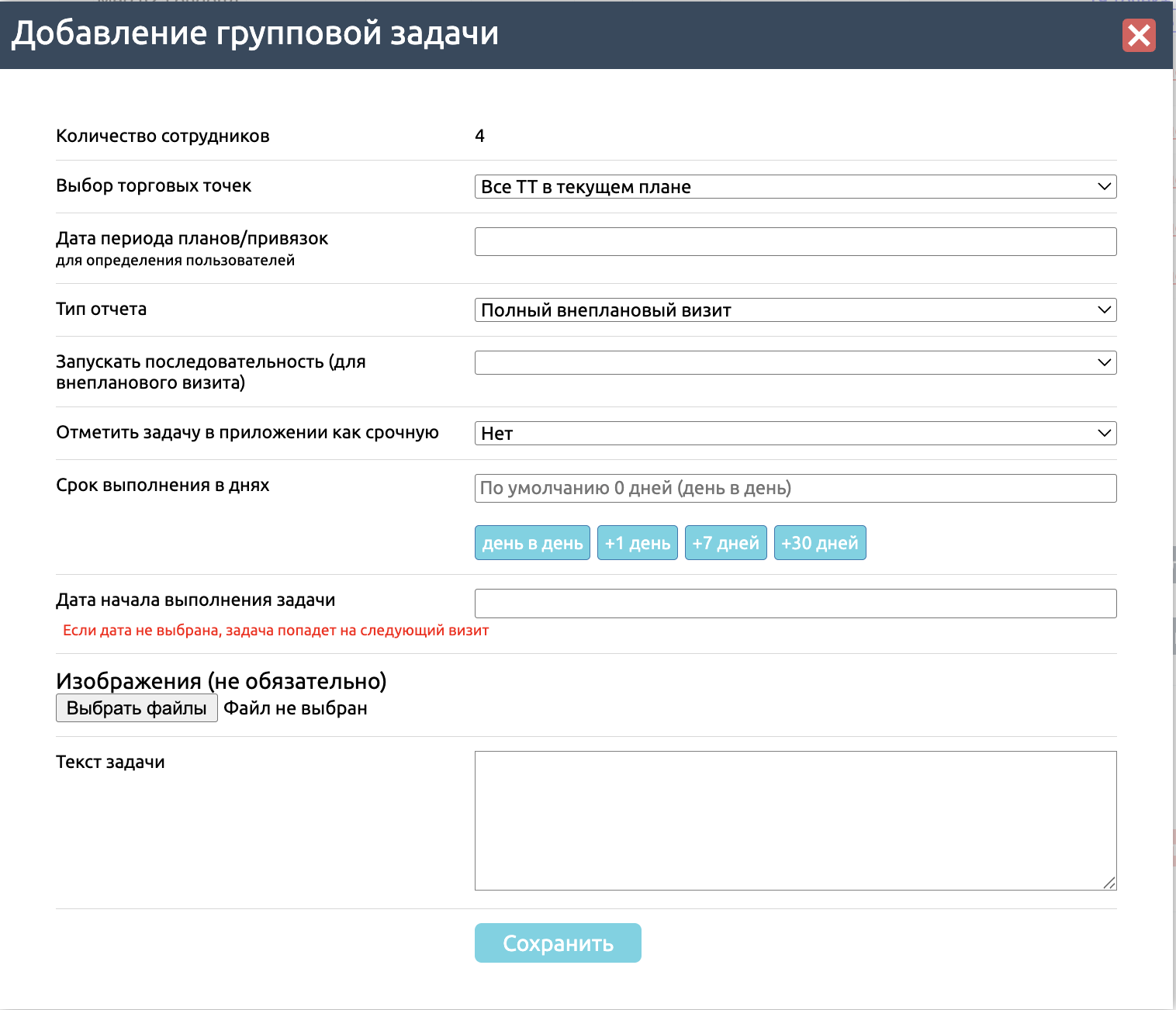Choose the '+7 дней' deadline button
Viewport: 1176px width, 1010px height.
coord(725,543)
